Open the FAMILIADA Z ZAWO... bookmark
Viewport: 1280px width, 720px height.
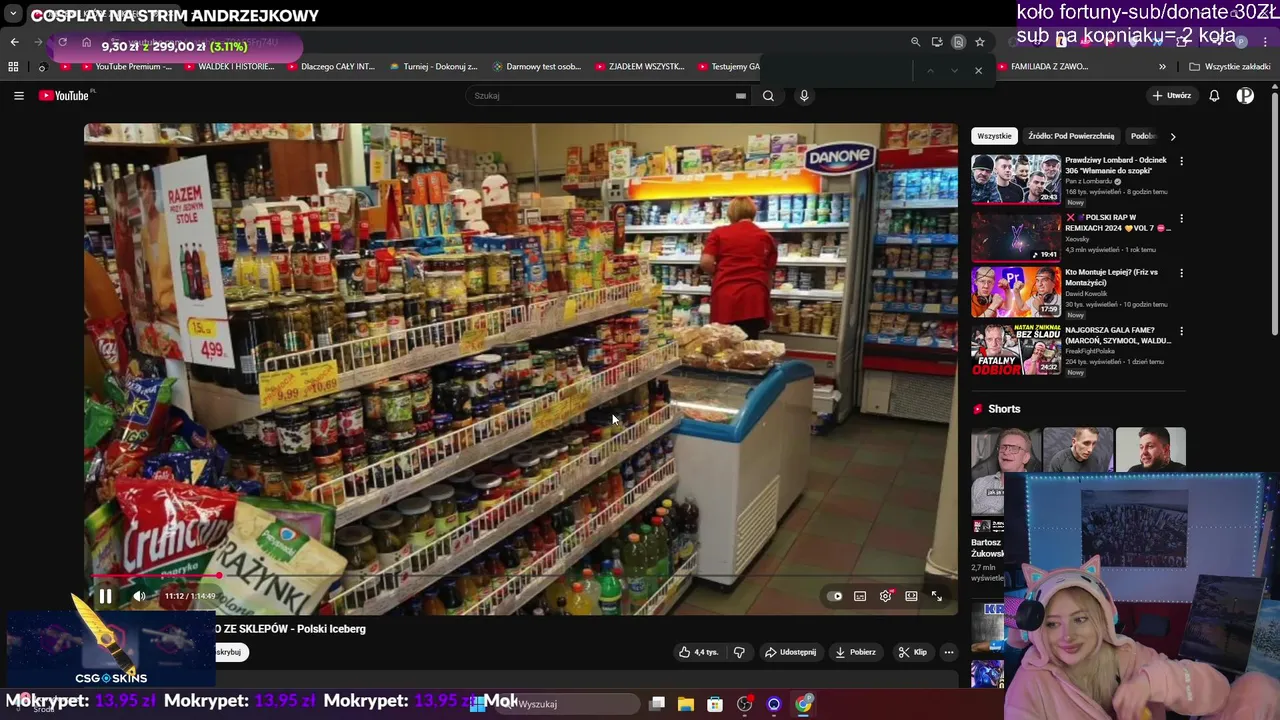point(1042,67)
